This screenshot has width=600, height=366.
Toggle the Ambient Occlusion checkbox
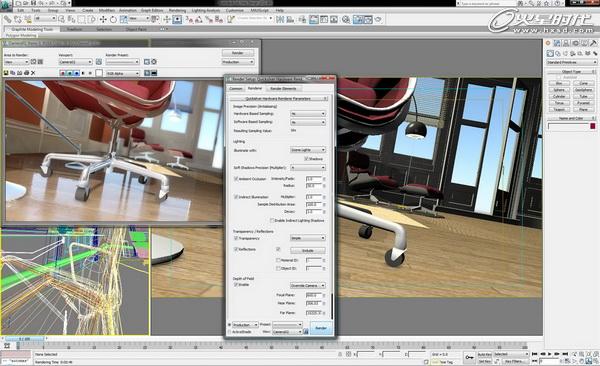[236, 179]
